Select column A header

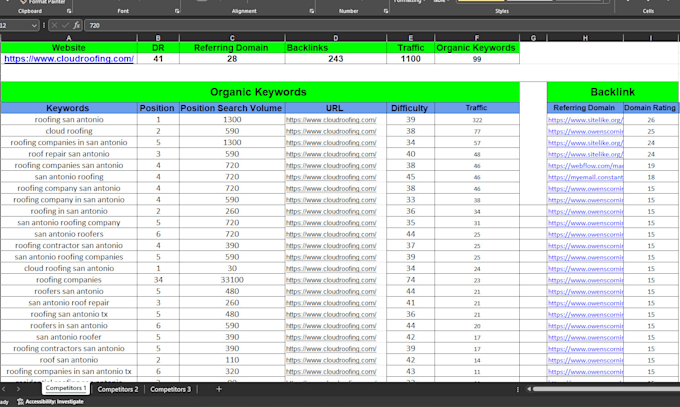[69, 38]
